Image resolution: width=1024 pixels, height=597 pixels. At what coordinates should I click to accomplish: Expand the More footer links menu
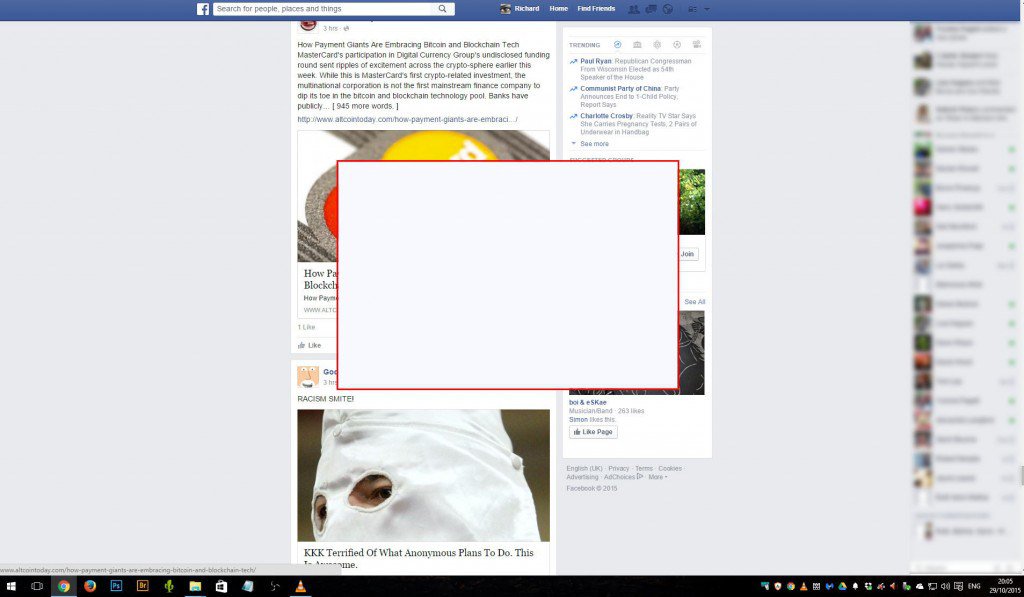point(657,477)
